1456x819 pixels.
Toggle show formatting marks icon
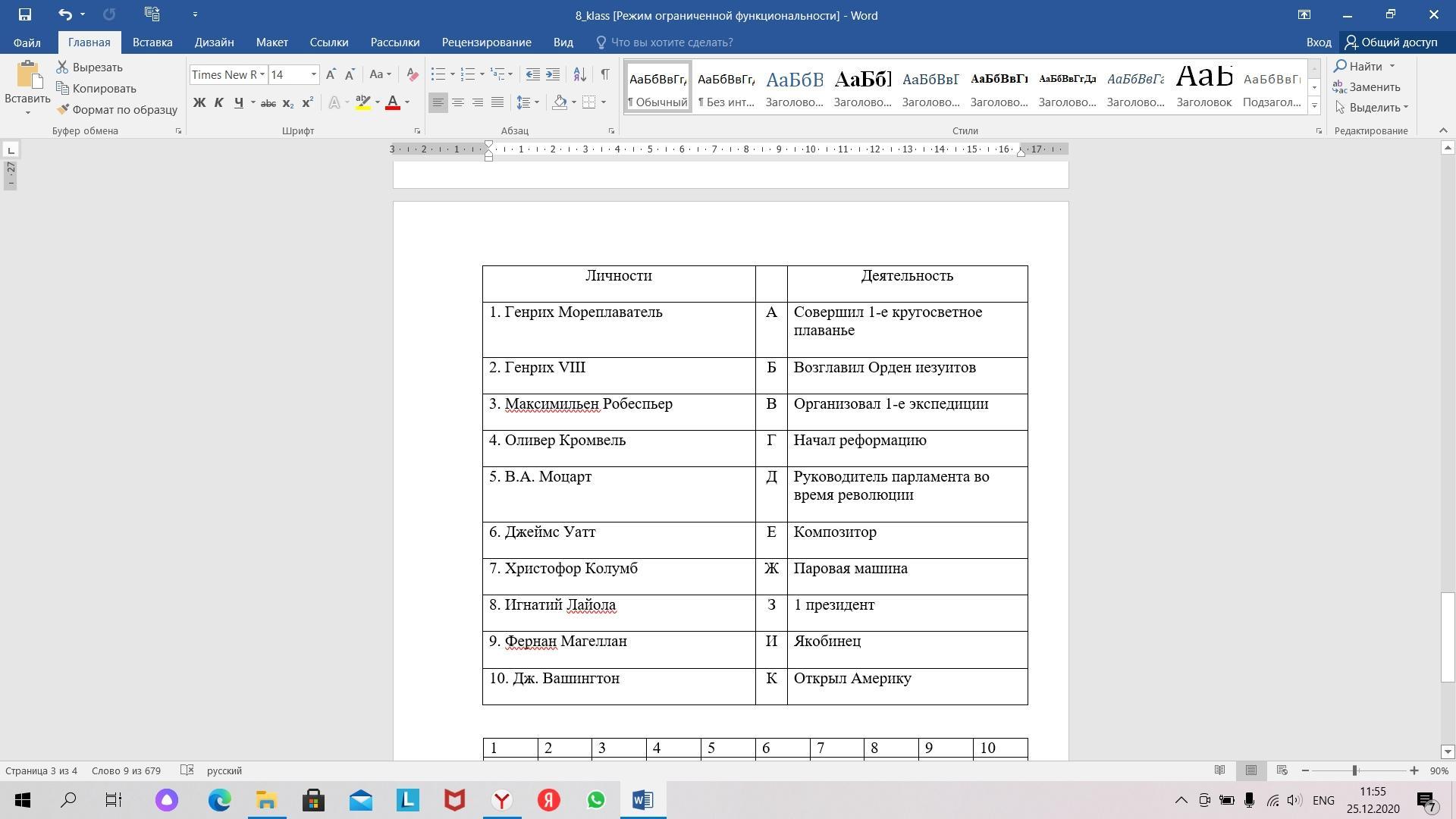click(605, 74)
